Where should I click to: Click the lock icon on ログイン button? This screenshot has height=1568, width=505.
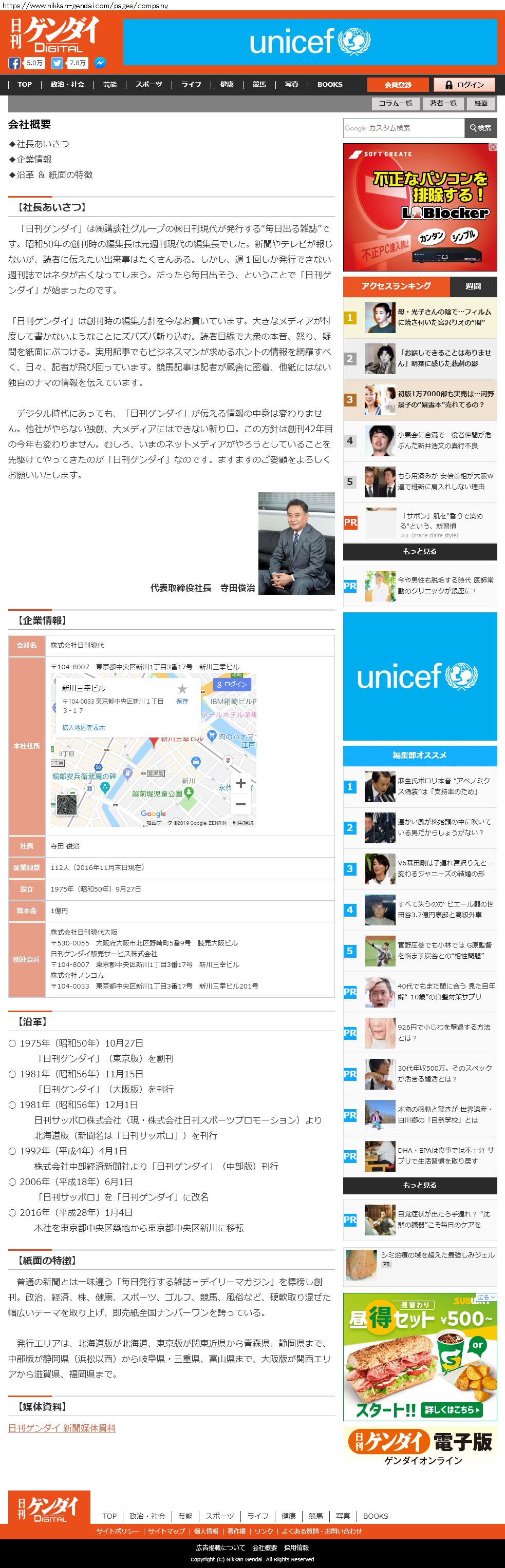[x=449, y=85]
